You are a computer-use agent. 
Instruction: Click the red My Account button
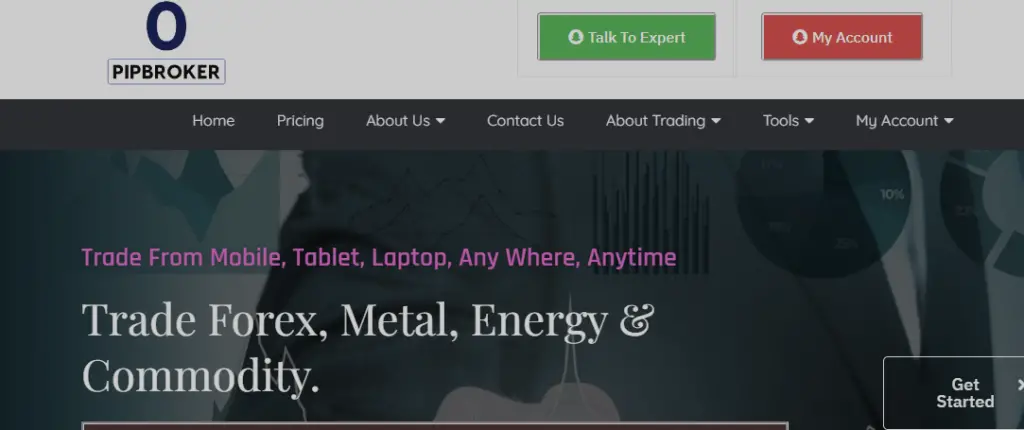pyautogui.click(x=842, y=37)
